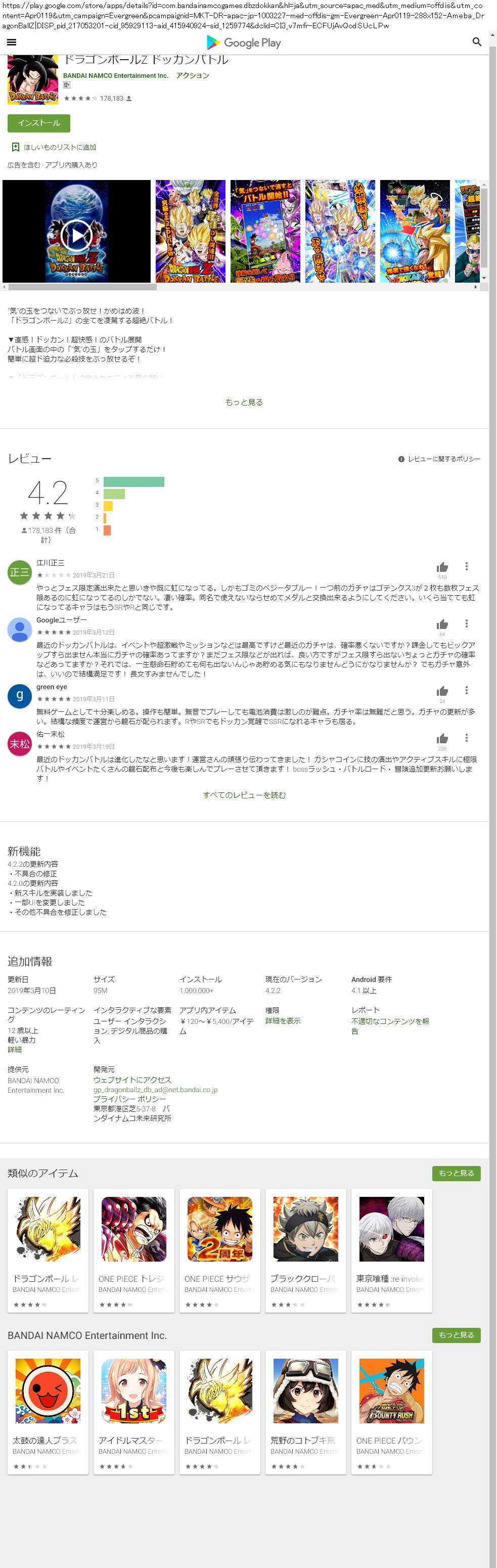Click the app version 4.2.2 value
The height and width of the screenshot is (1568, 497).
click(x=273, y=991)
